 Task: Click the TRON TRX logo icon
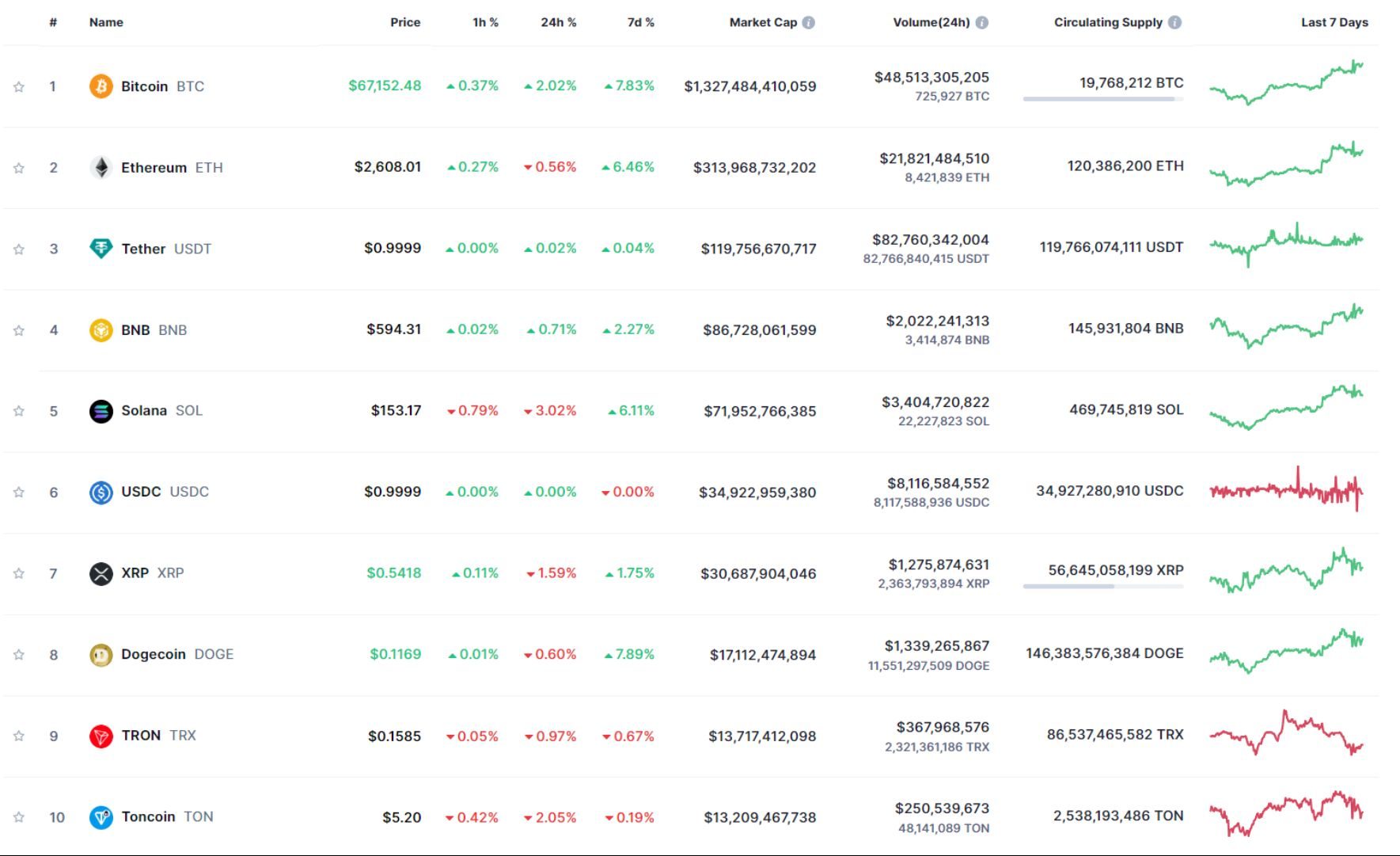click(100, 735)
